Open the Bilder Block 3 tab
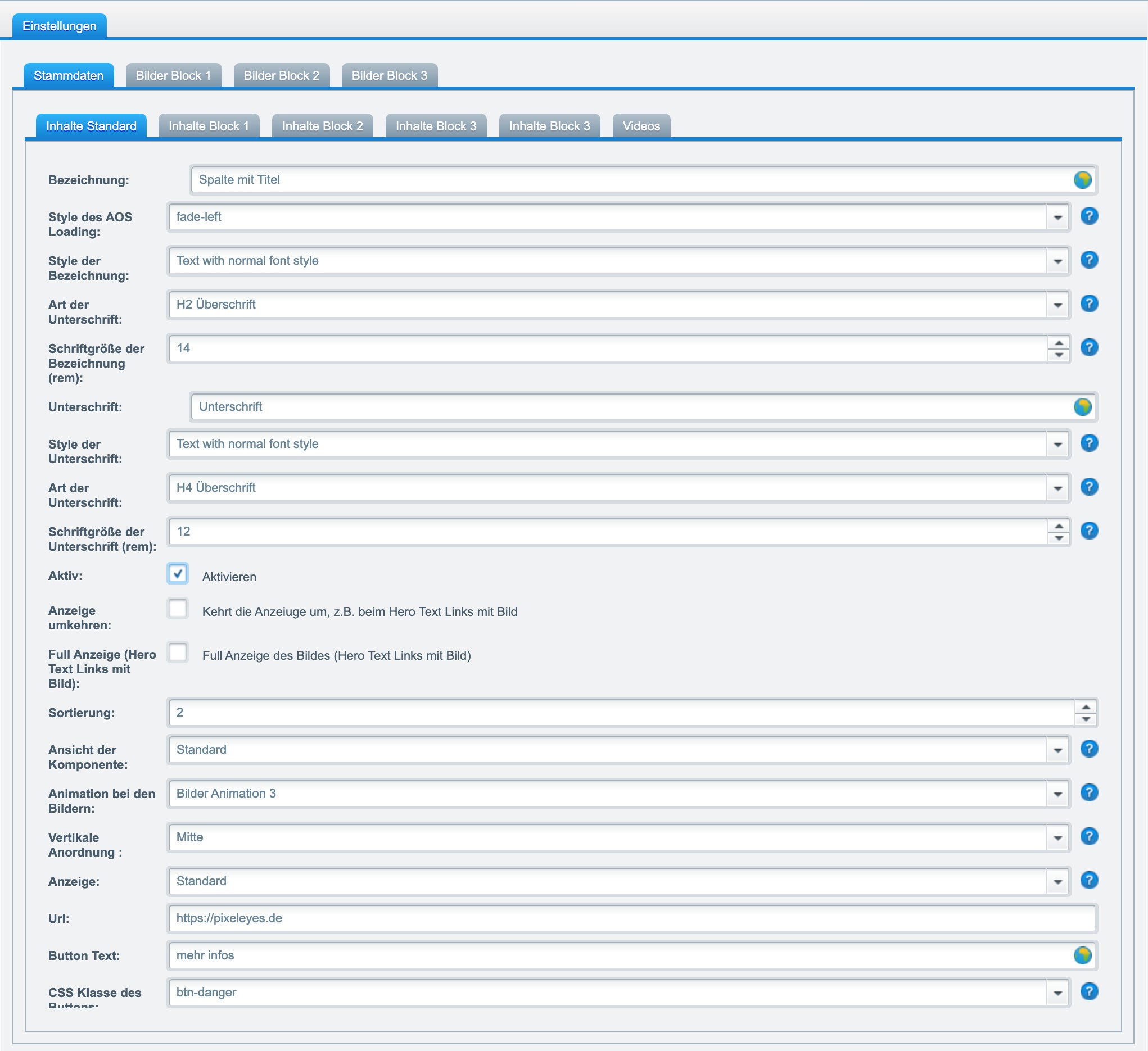1148x1051 pixels. point(389,75)
